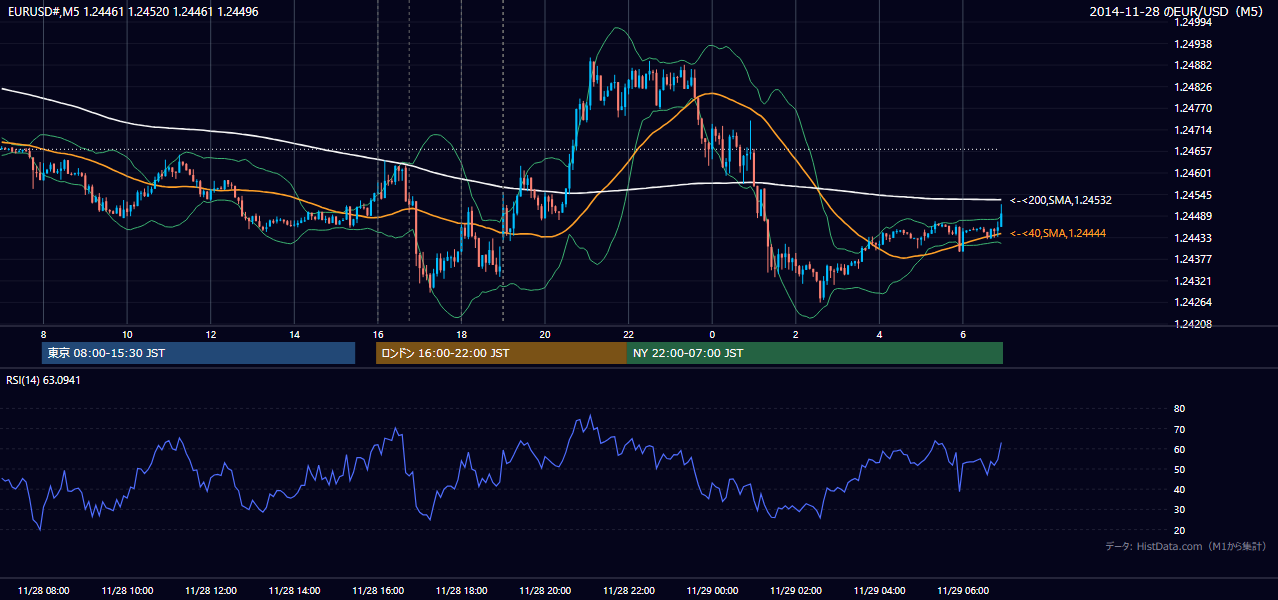1278x600 pixels.
Task: Click price axis value 1.24938
Action: (x=1194, y=44)
